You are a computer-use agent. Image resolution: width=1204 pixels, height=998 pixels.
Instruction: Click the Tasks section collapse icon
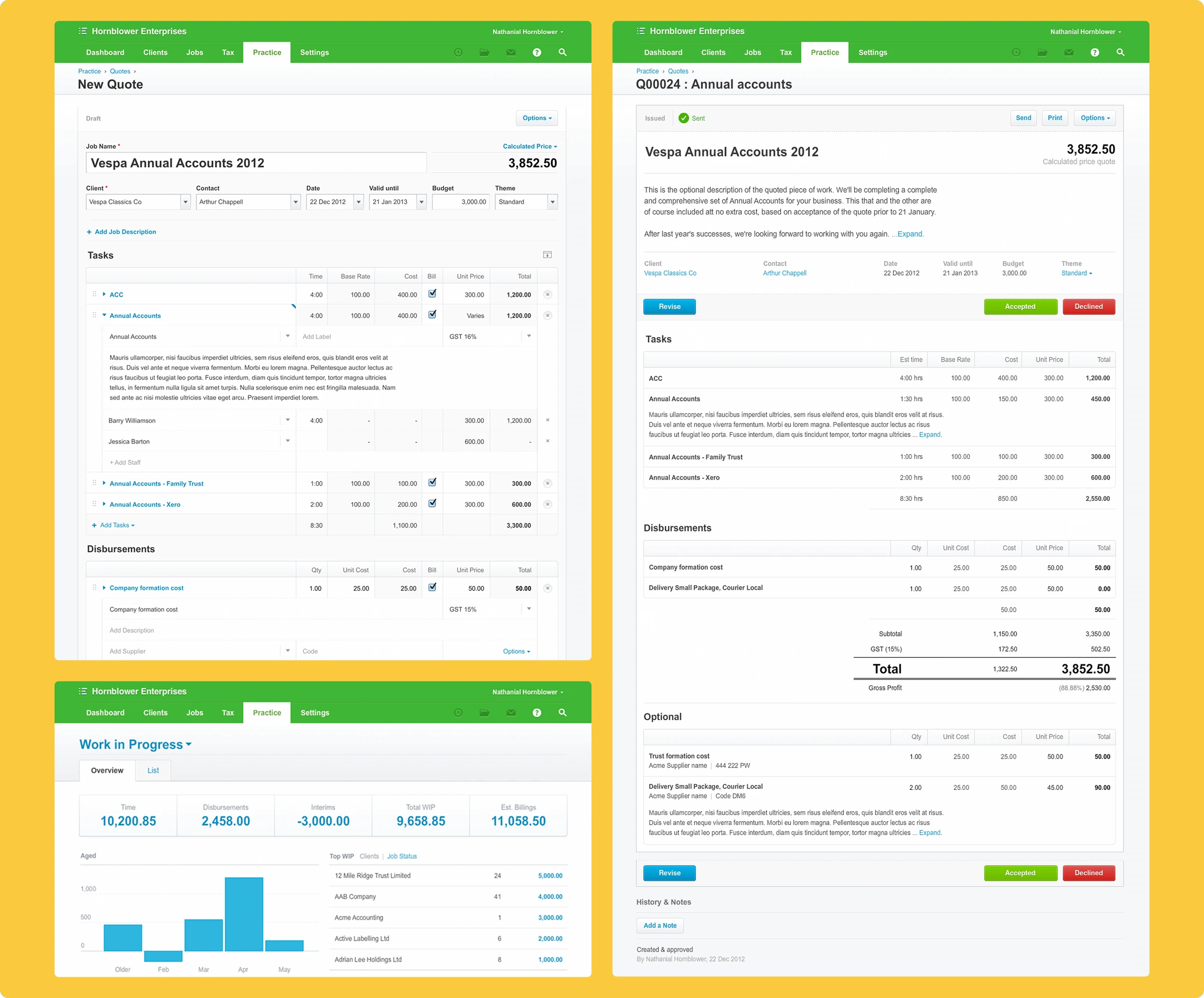548,255
